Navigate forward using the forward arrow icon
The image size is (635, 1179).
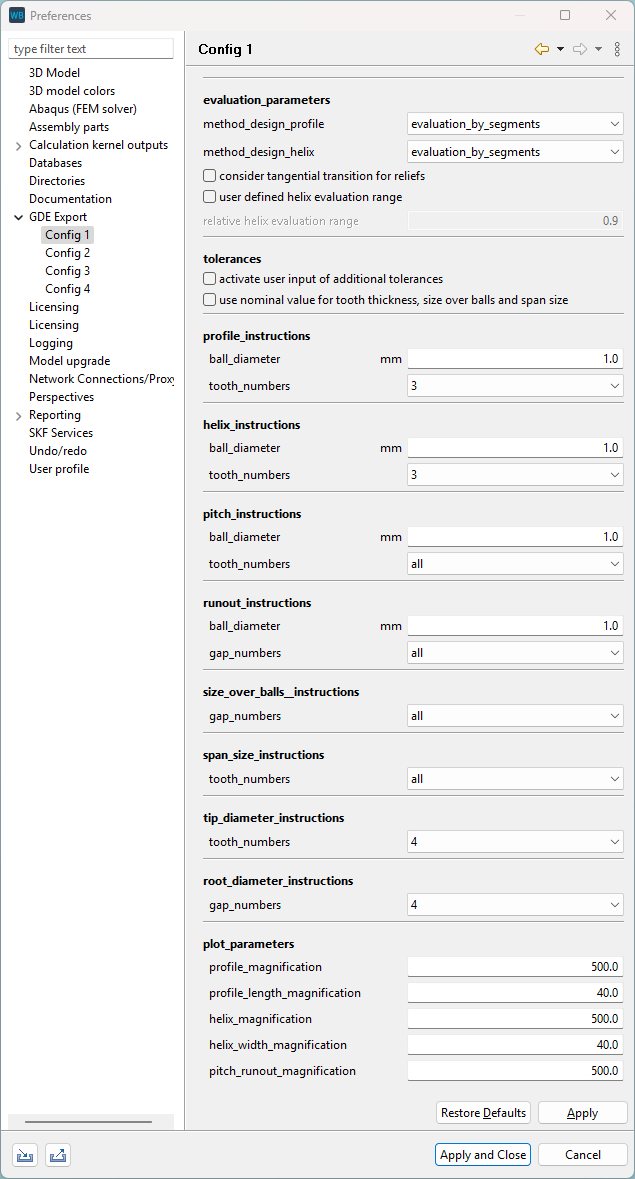click(x=579, y=47)
